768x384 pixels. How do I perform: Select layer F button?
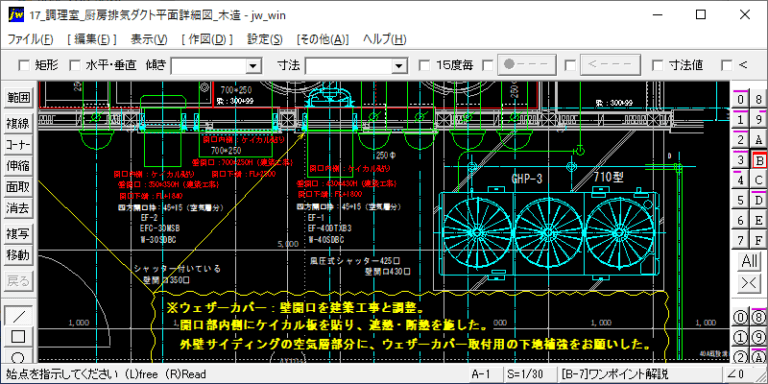(x=758, y=240)
